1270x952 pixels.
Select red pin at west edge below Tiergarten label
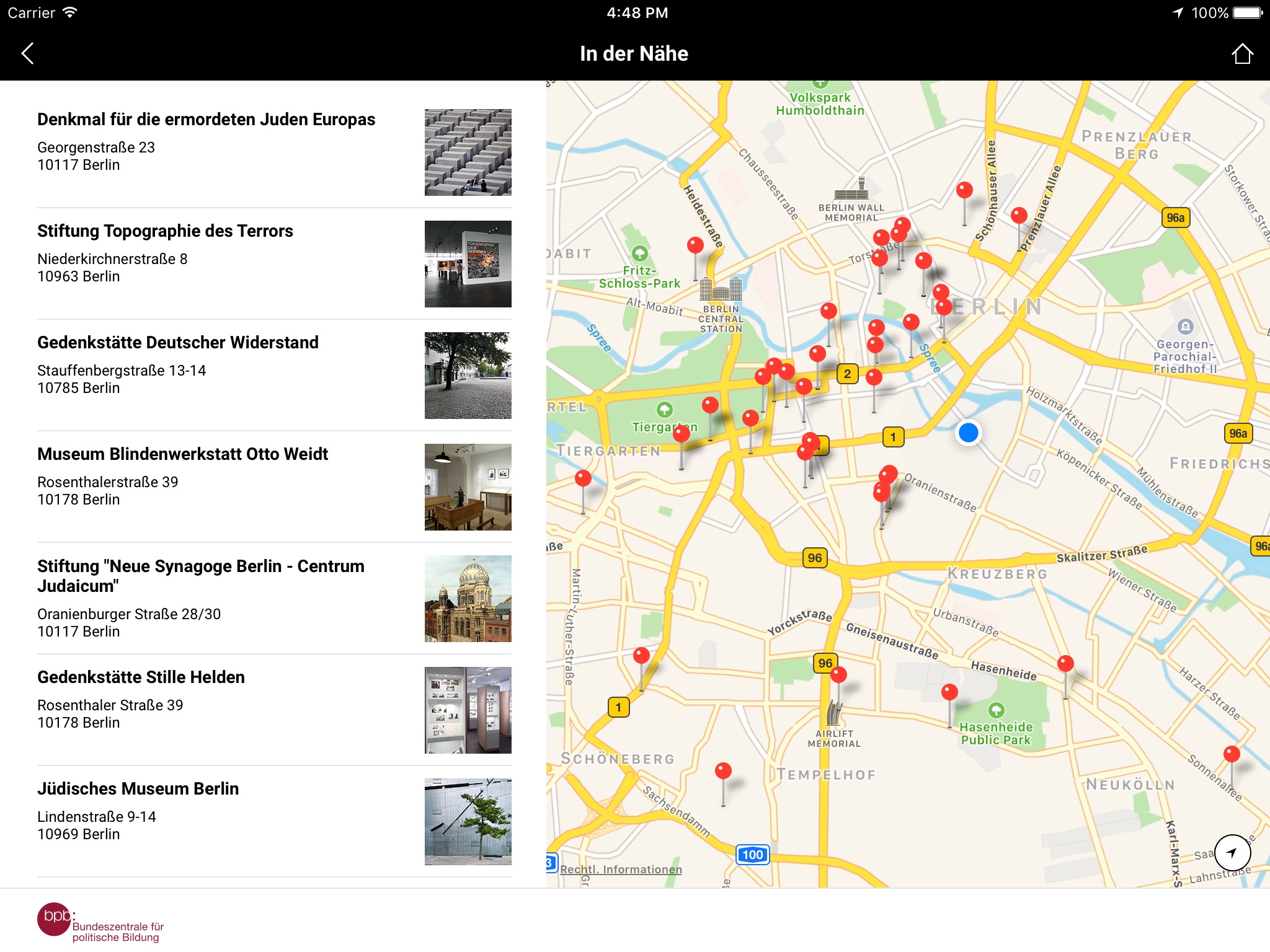(x=583, y=478)
